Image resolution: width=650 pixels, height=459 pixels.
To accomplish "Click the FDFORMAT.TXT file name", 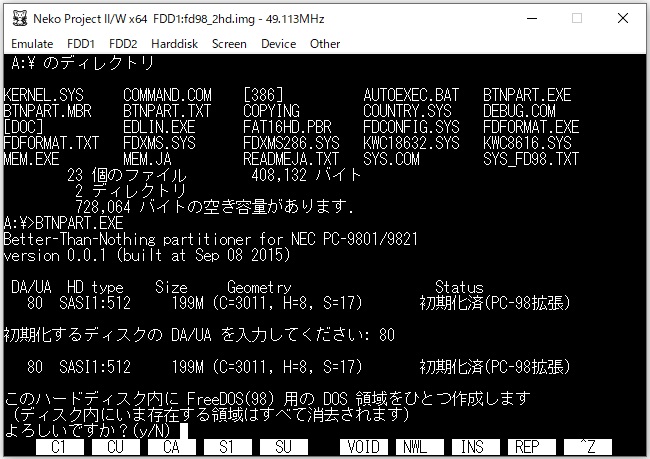I will click(51, 143).
